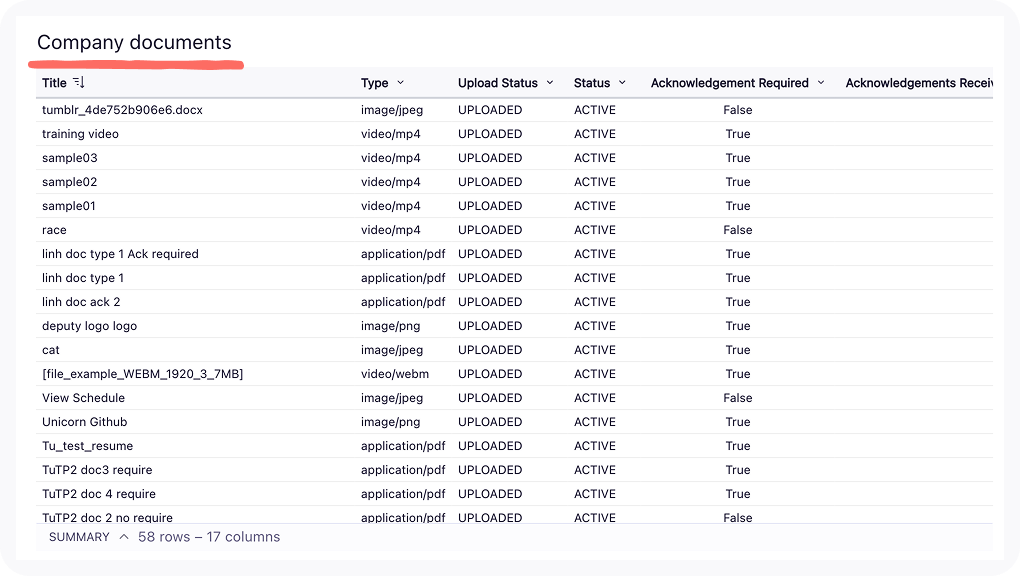1020x576 pixels.
Task: Click the Acknowledgements Received column header
Action: (918, 83)
